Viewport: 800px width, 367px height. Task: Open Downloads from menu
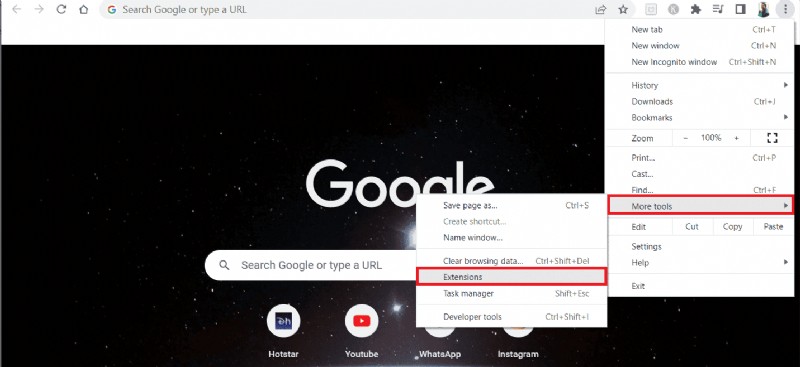699,102
